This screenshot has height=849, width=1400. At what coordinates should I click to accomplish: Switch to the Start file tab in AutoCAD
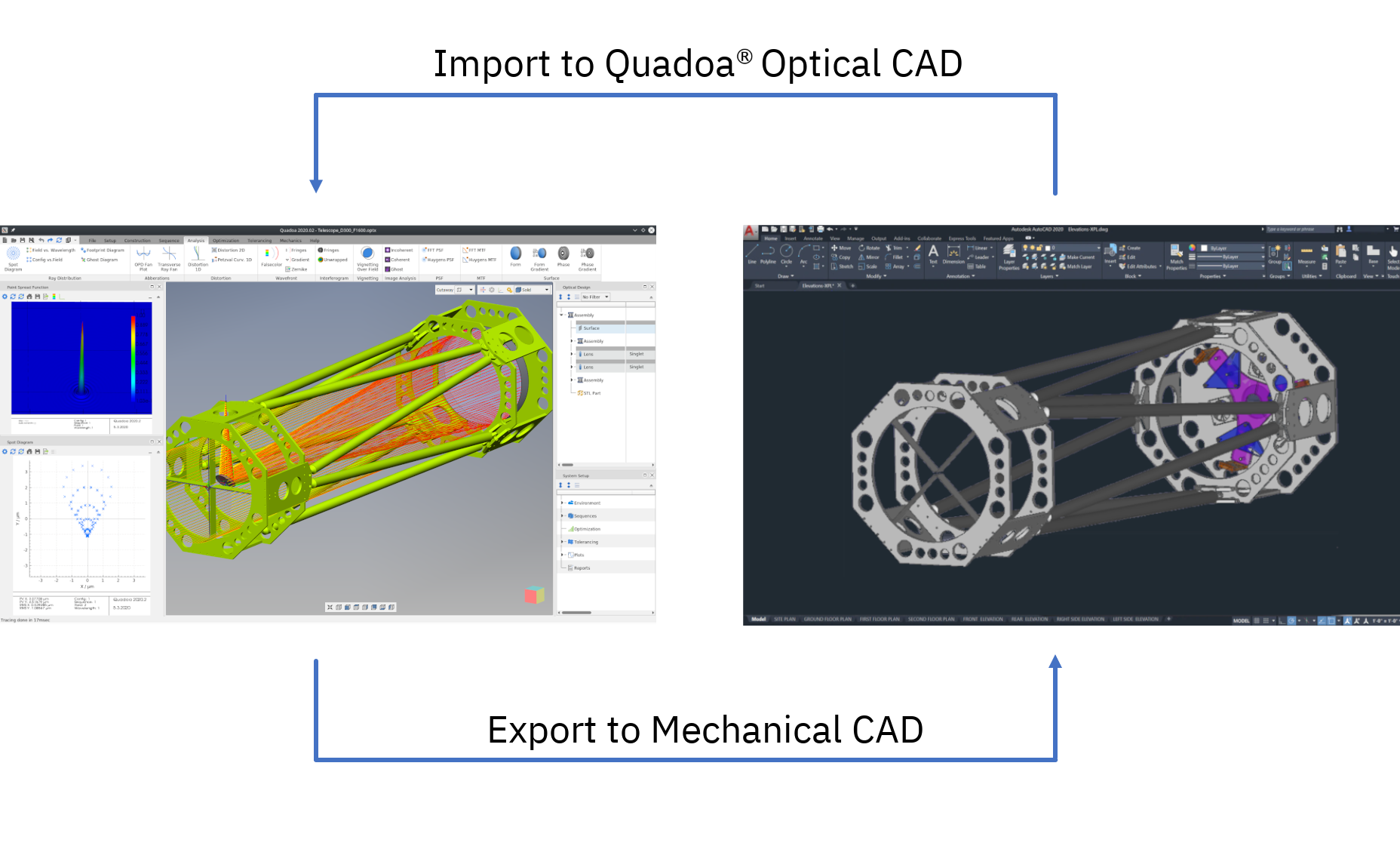pos(760,286)
